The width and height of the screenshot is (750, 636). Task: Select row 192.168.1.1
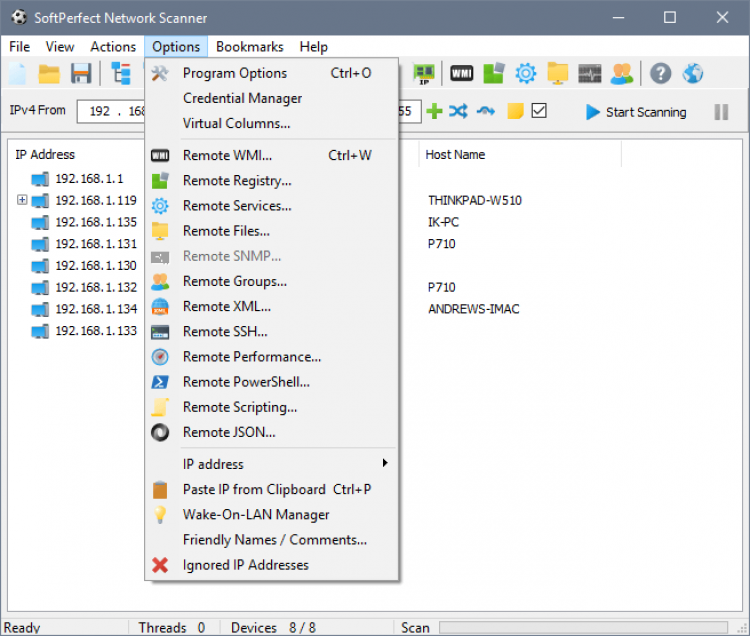(x=89, y=179)
